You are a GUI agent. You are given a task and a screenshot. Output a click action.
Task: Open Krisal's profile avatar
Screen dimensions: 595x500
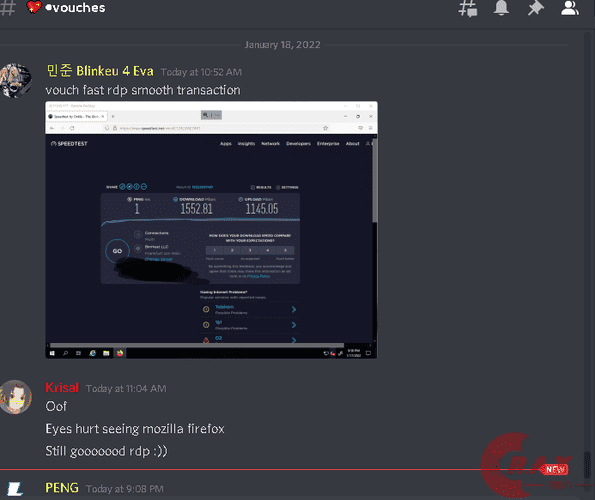(15, 397)
